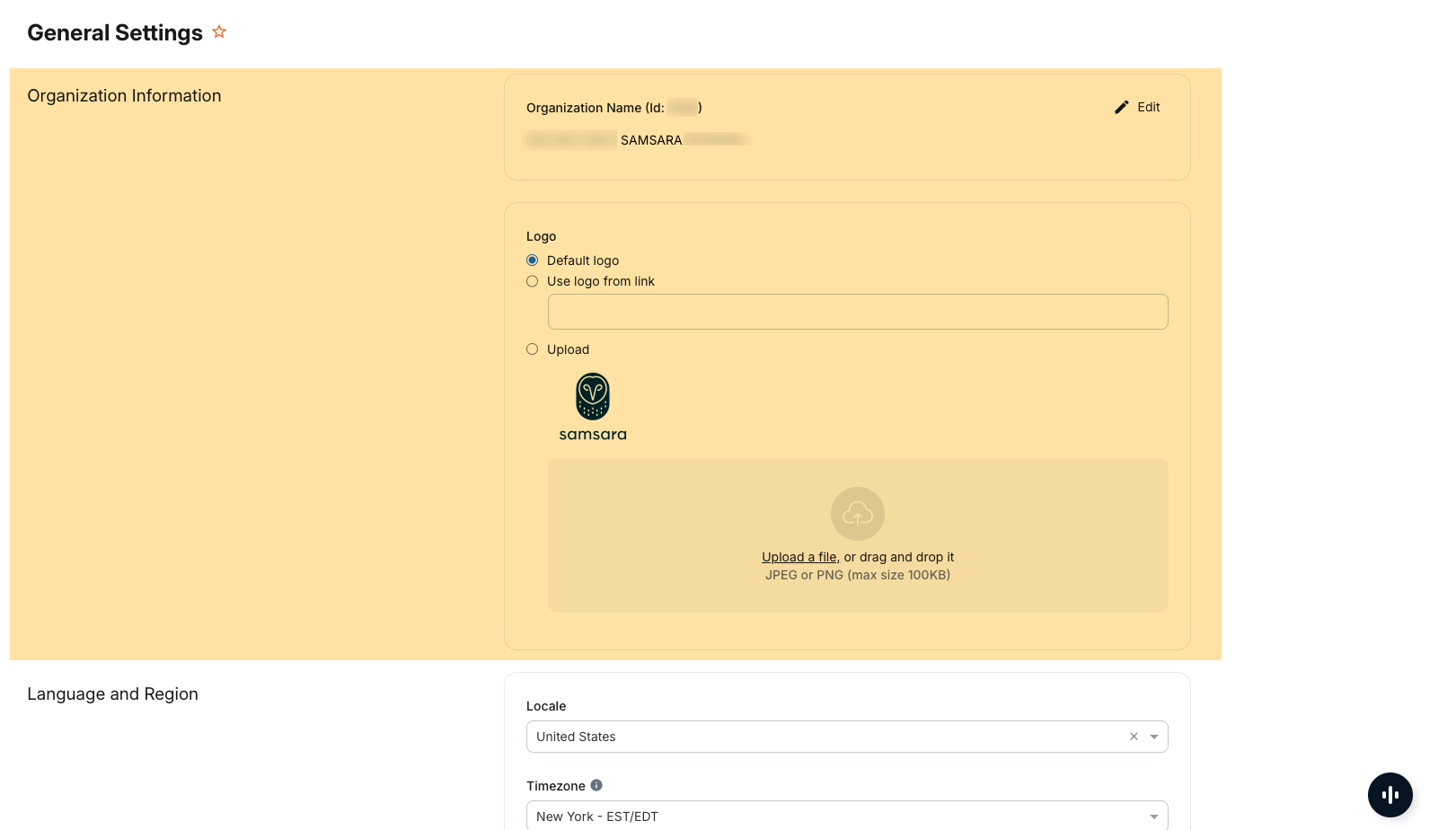
Task: Click inside the drag-and-drop upload area
Action: click(x=857, y=534)
